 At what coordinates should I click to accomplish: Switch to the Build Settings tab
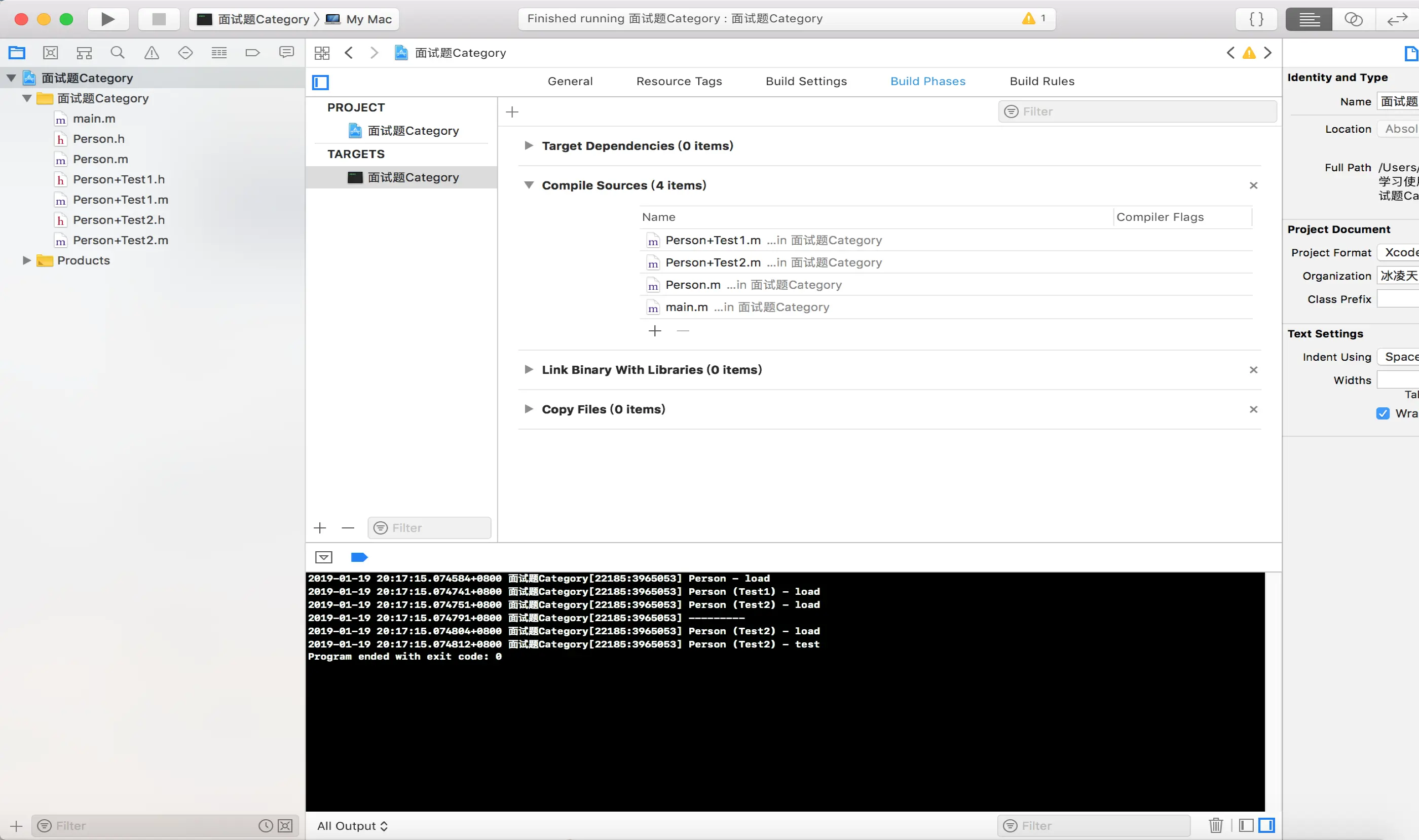coord(806,81)
